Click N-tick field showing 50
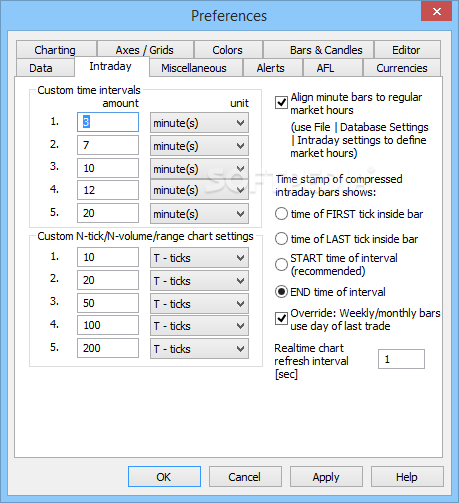The image size is (459, 503). [x=108, y=303]
